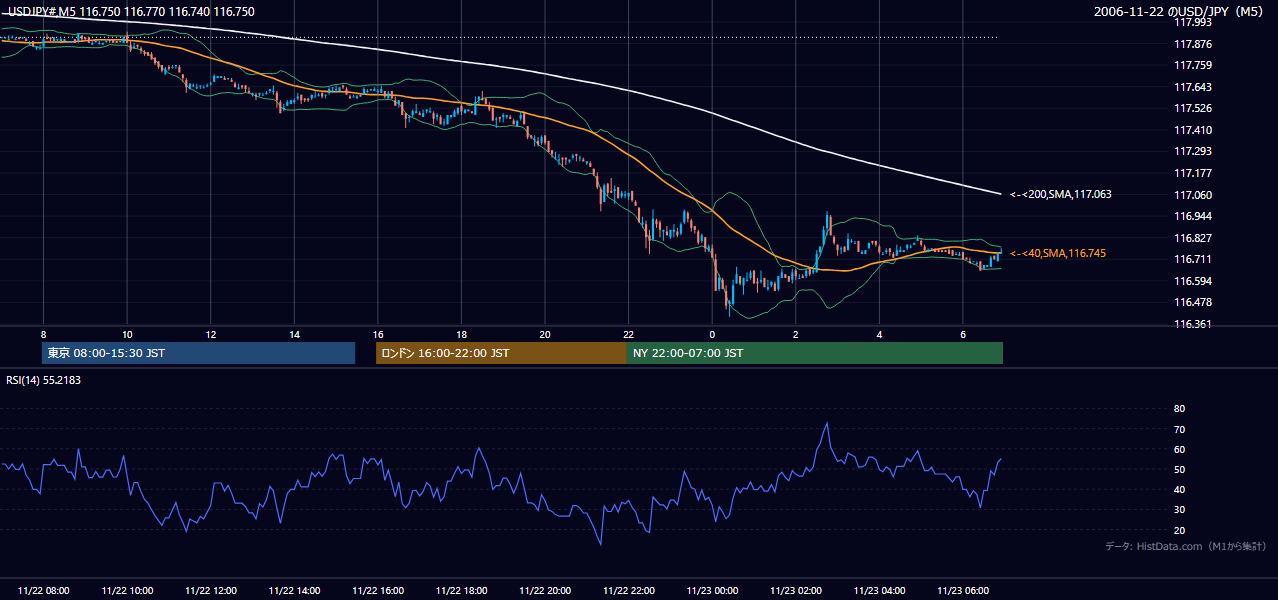The image size is (1278, 600).
Task: Click the '2006-11-22 のUSD/JPY（M5）' chart title
Action: [x=1180, y=12]
